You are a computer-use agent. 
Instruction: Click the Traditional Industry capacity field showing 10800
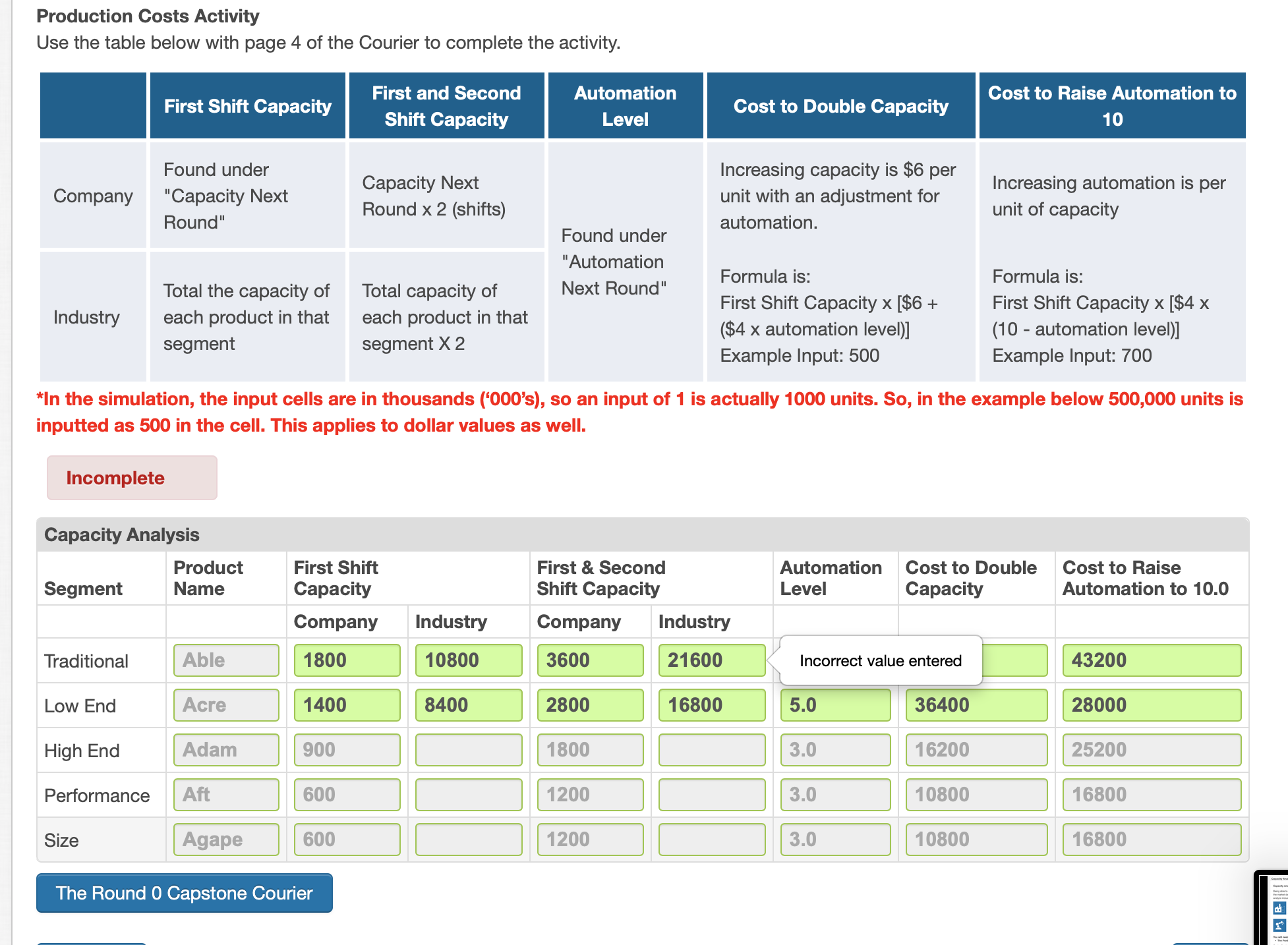tap(468, 660)
